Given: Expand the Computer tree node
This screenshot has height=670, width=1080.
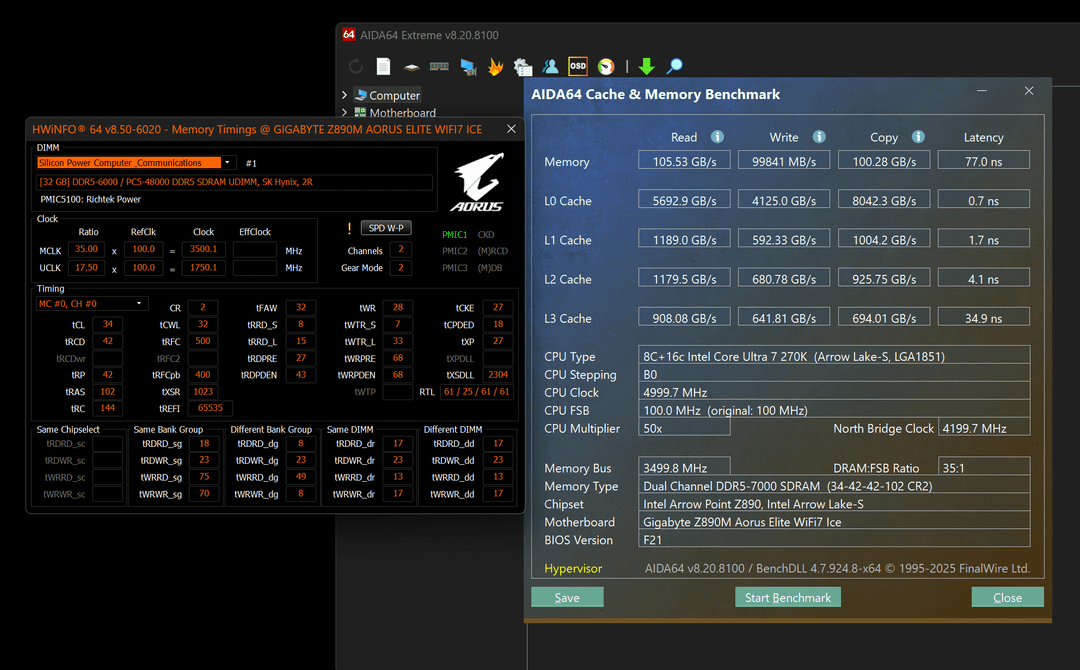Looking at the screenshot, I should [344, 95].
